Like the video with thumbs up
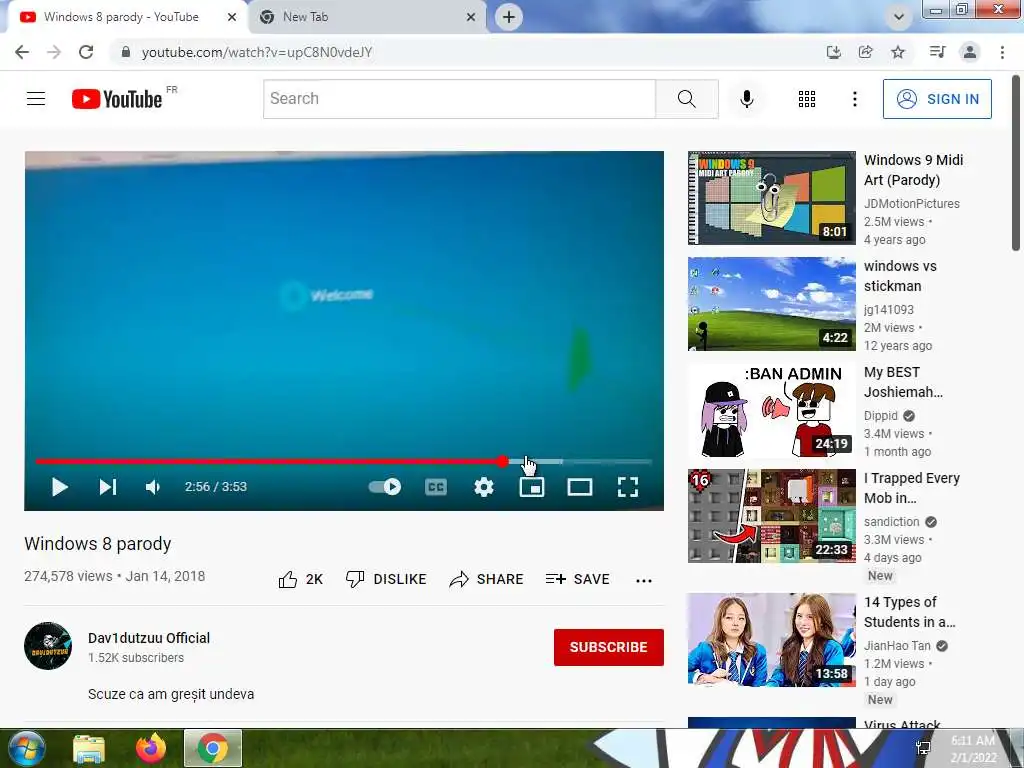 (300, 579)
